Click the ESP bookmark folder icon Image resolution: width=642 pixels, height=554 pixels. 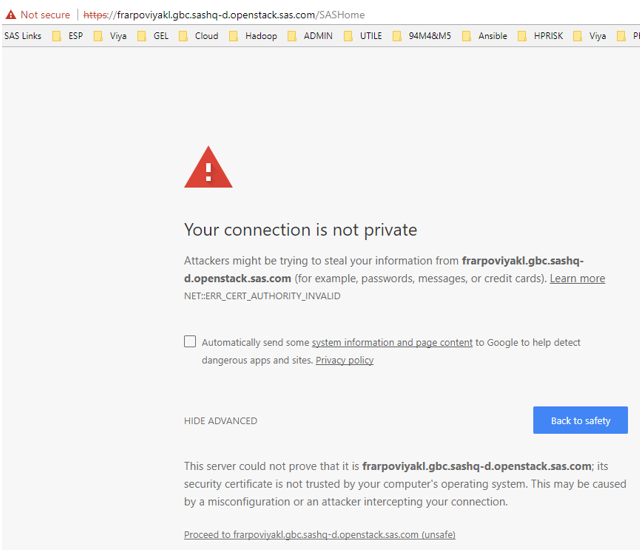pos(57,36)
